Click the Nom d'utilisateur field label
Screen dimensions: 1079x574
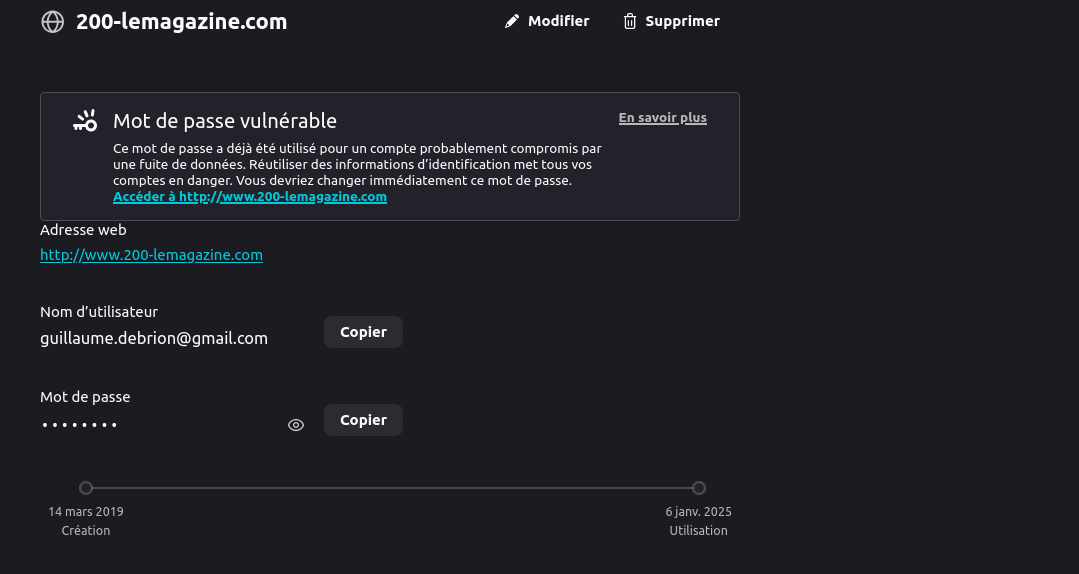coord(99,312)
